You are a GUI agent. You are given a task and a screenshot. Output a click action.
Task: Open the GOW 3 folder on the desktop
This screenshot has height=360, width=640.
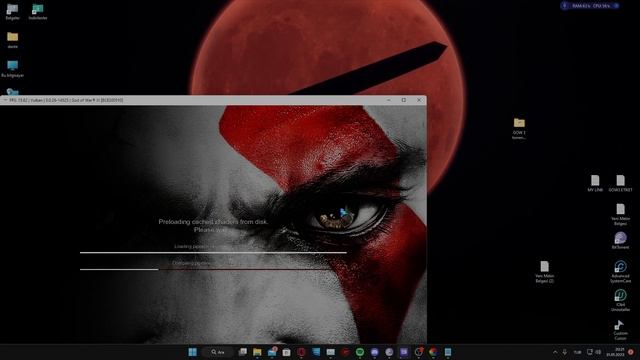[x=519, y=129]
